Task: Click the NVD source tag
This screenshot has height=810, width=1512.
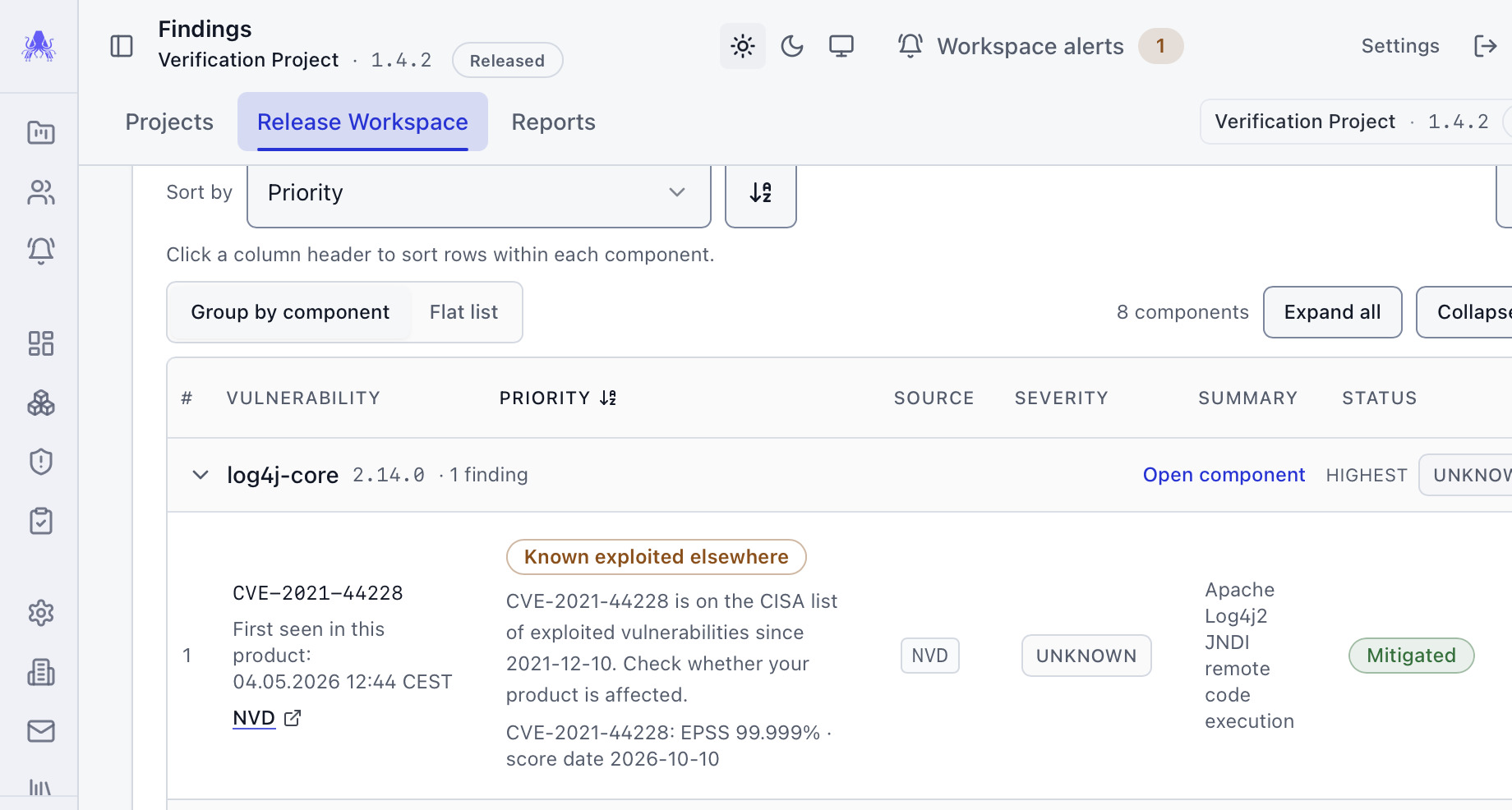Action: click(x=929, y=656)
